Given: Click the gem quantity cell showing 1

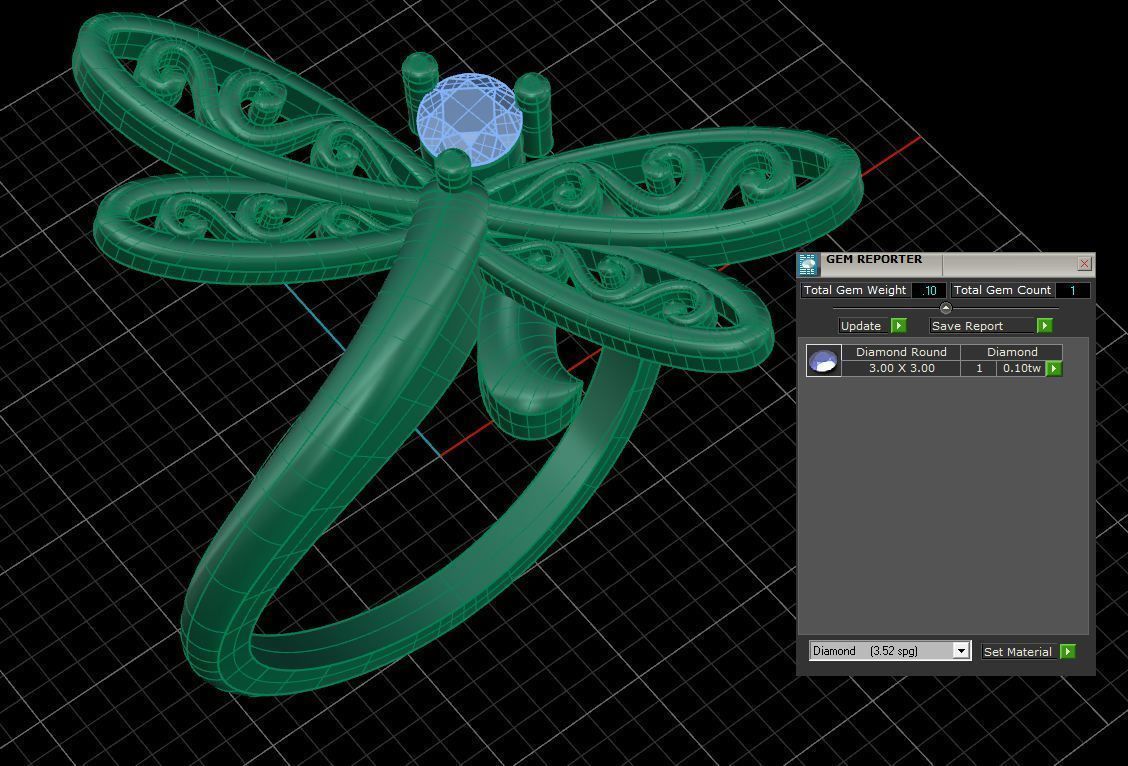Looking at the screenshot, I should pos(979,368).
